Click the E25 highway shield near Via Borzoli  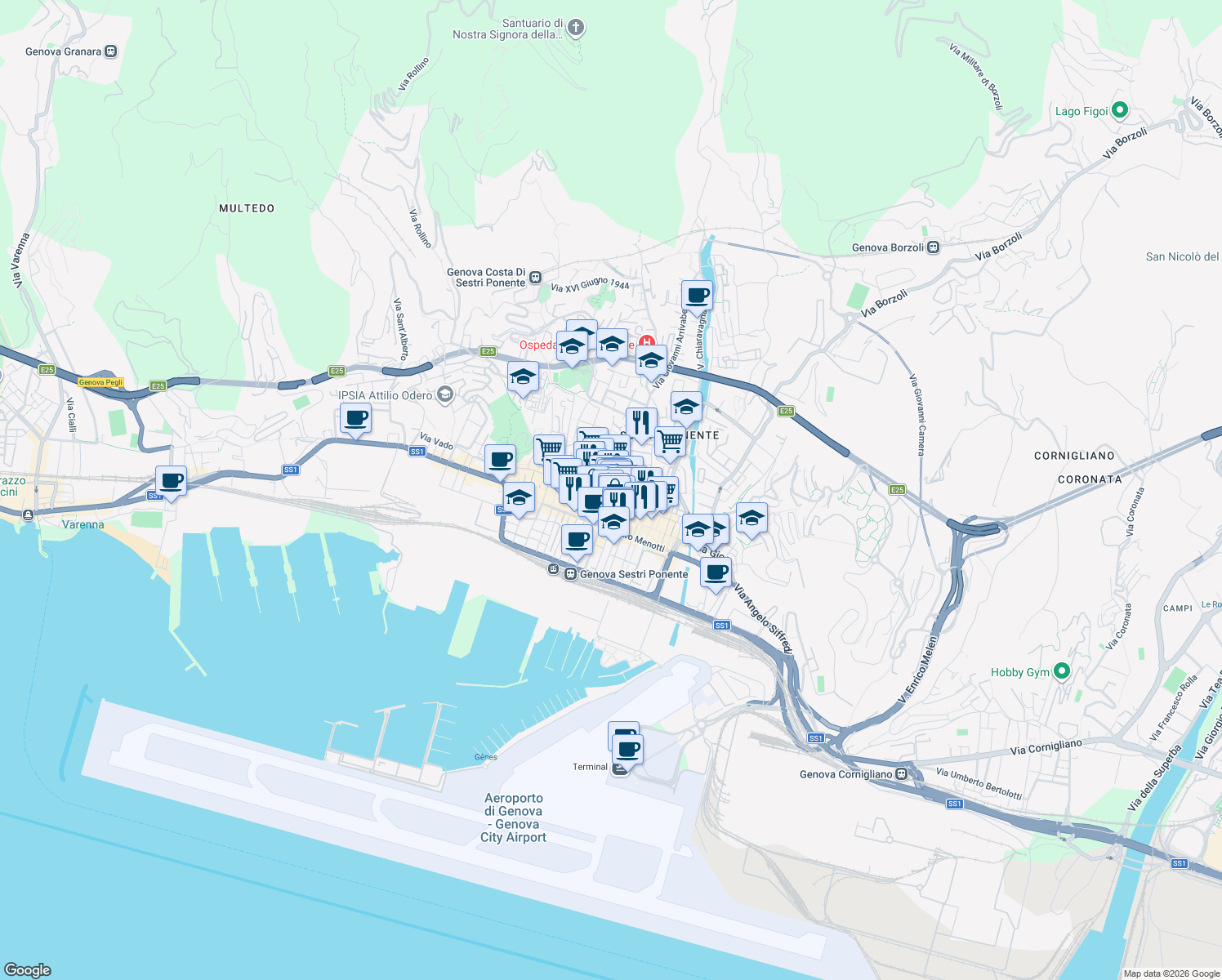(x=787, y=412)
